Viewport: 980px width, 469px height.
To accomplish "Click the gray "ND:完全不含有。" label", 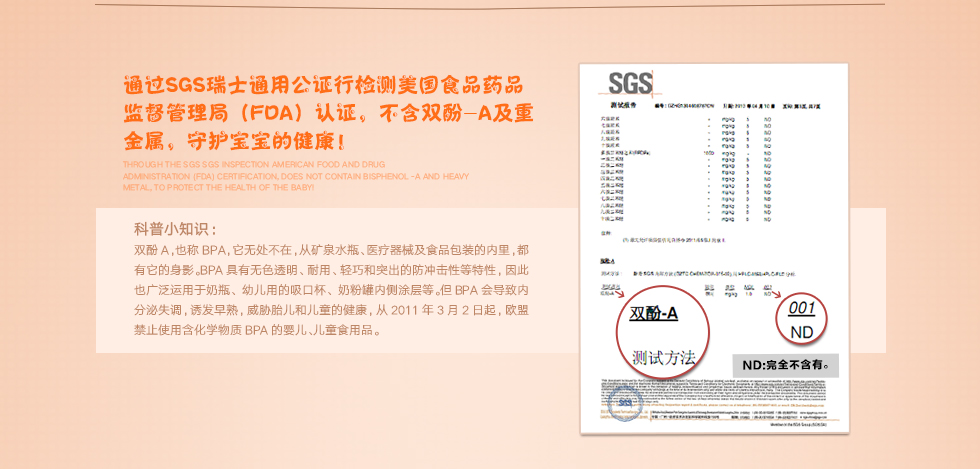I will (x=786, y=365).
